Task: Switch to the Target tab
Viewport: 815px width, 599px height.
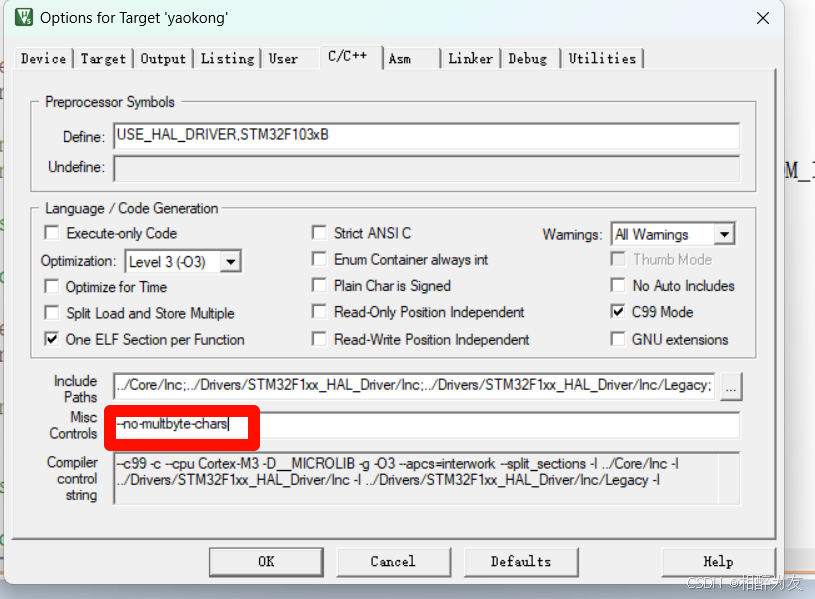Action: (103, 59)
